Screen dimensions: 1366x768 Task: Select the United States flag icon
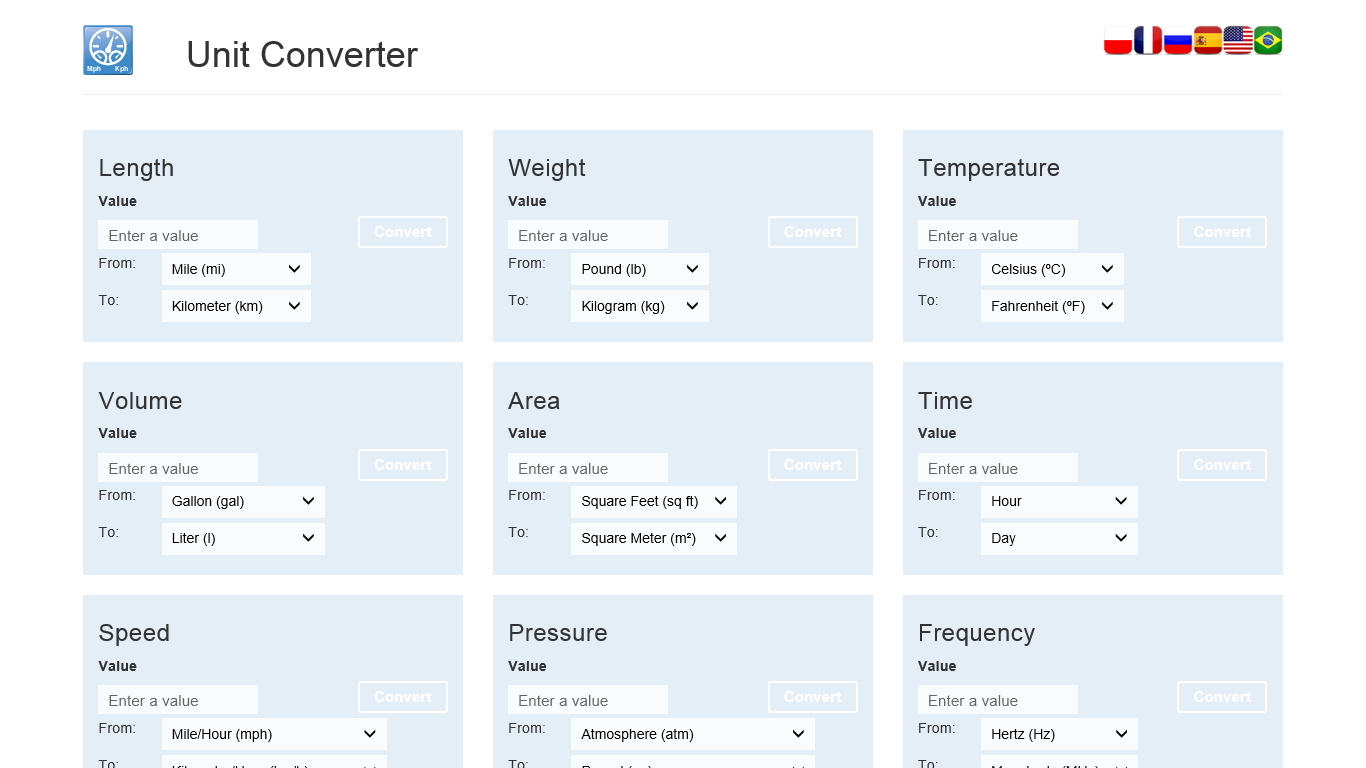point(1237,41)
